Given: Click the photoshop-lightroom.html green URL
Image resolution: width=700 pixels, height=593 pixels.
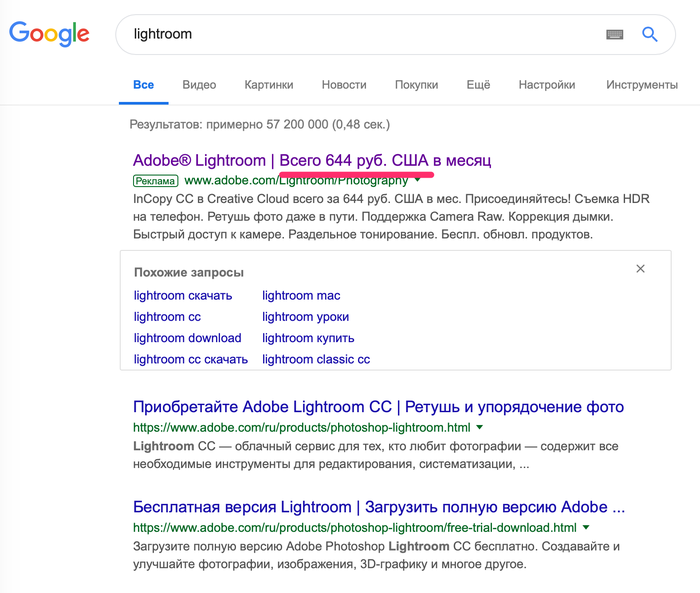Looking at the screenshot, I should click(302, 427).
